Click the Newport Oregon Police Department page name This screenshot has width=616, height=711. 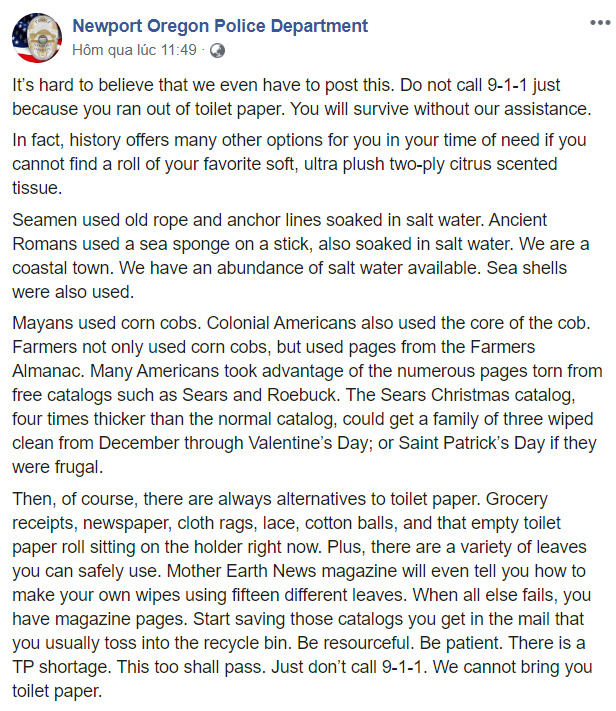[x=220, y=26]
